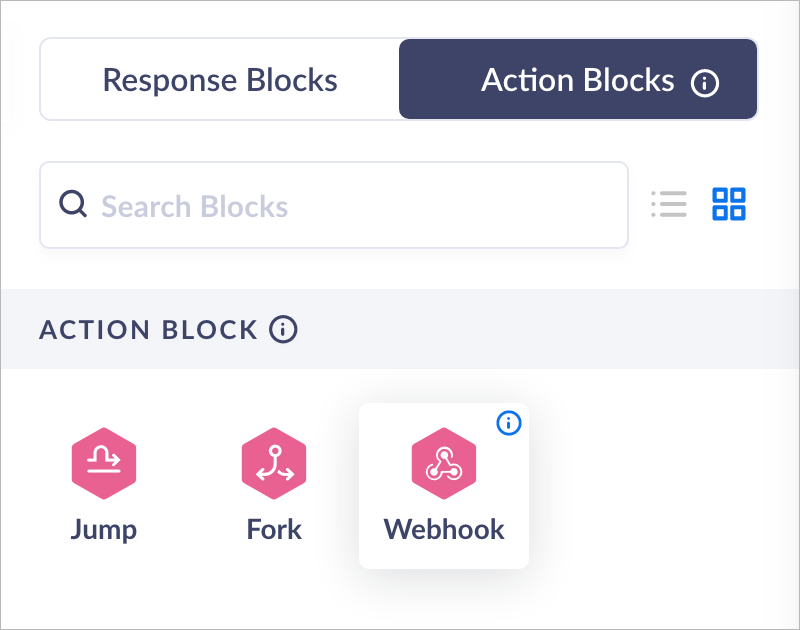Image resolution: width=800 pixels, height=630 pixels.
Task: Click the ACTION BLOCK section heading text
Action: (x=148, y=329)
